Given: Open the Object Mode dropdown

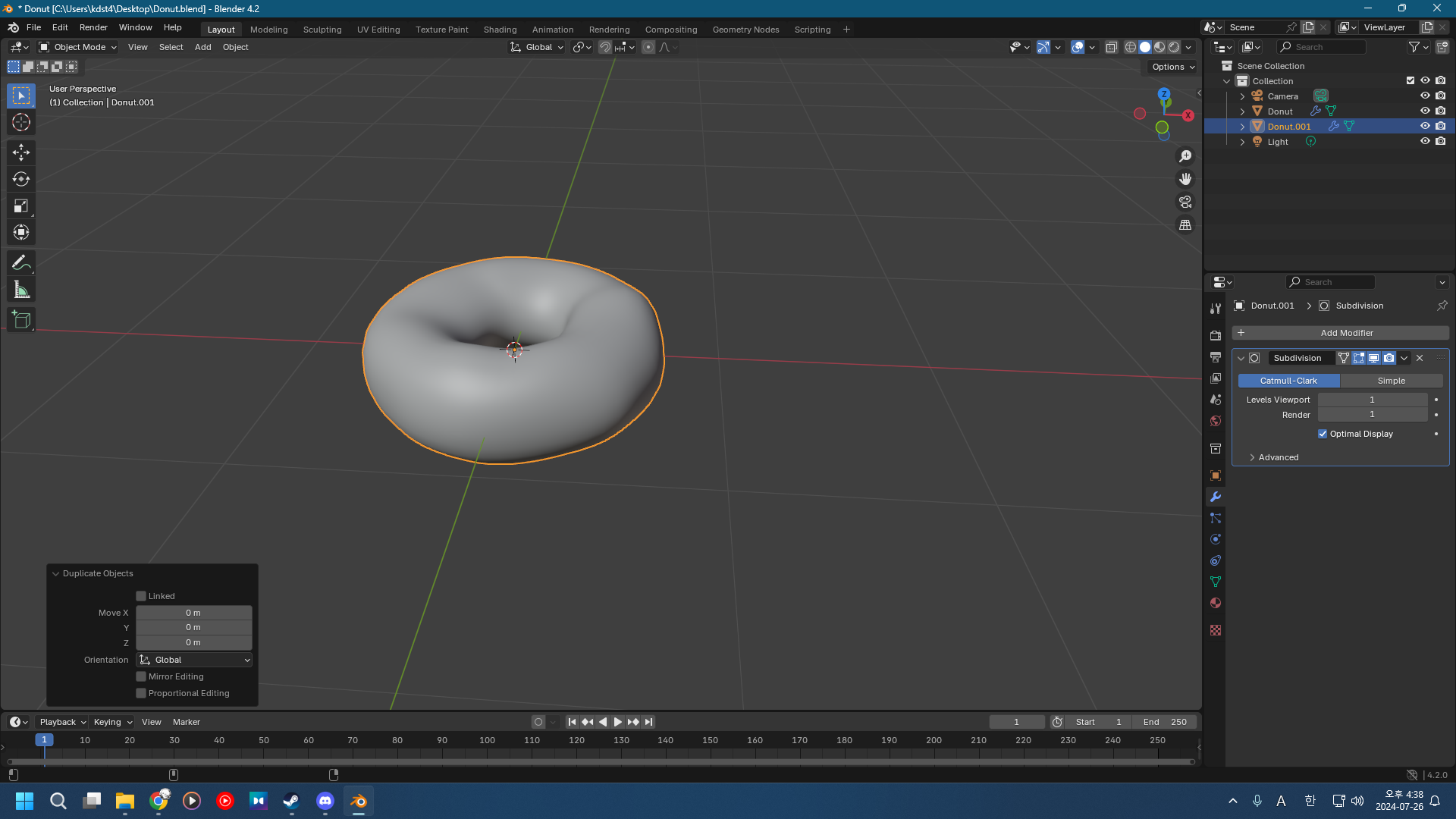Looking at the screenshot, I should click(78, 47).
